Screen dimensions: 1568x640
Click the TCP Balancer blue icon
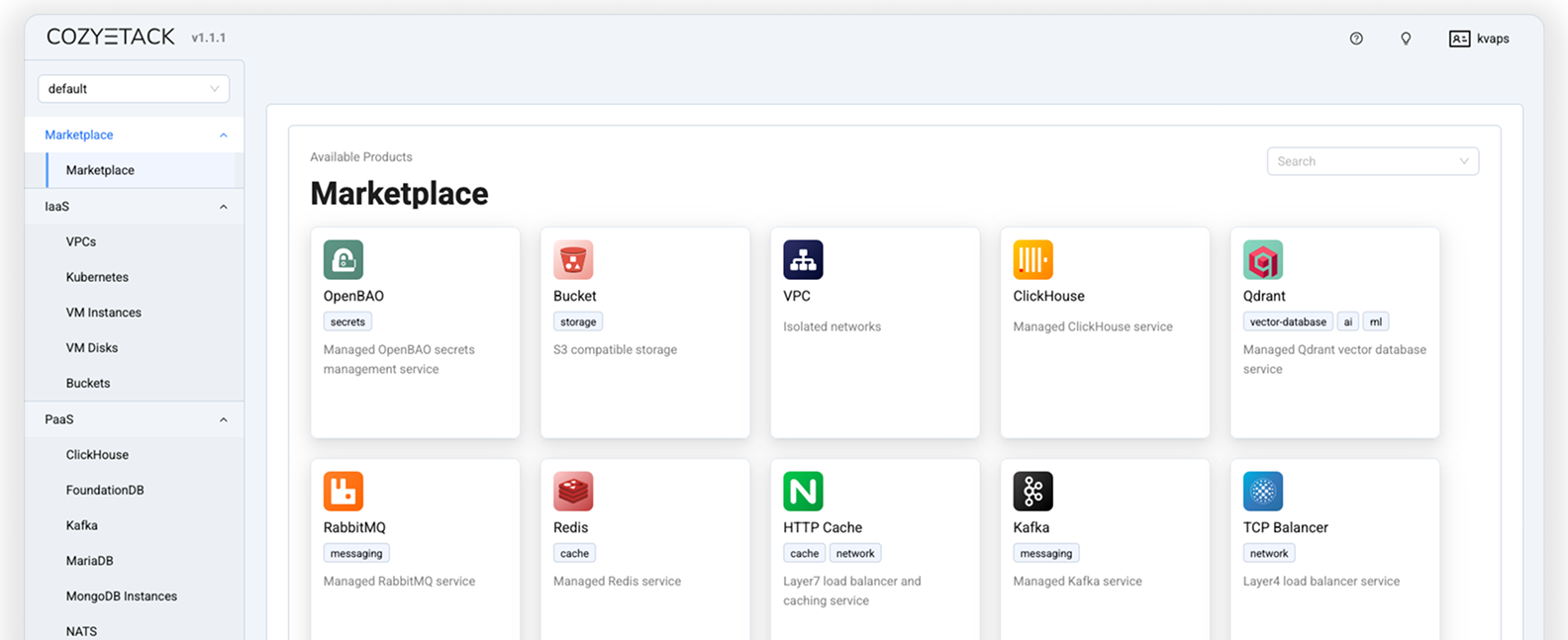[1263, 491]
